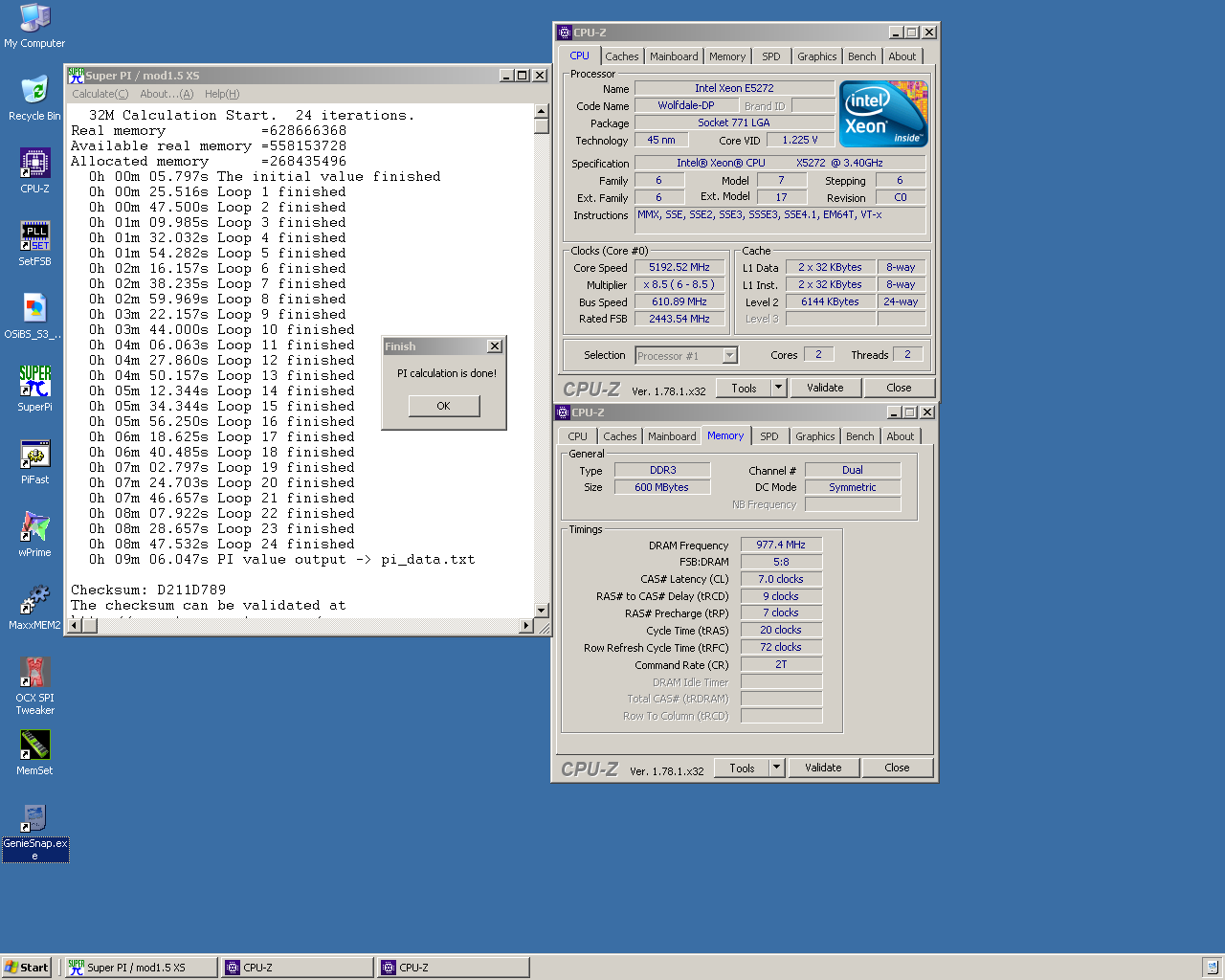Screen dimensions: 1225x980
Task: Click Validate in lower CPU-Z window
Action: pyautogui.click(x=823, y=768)
